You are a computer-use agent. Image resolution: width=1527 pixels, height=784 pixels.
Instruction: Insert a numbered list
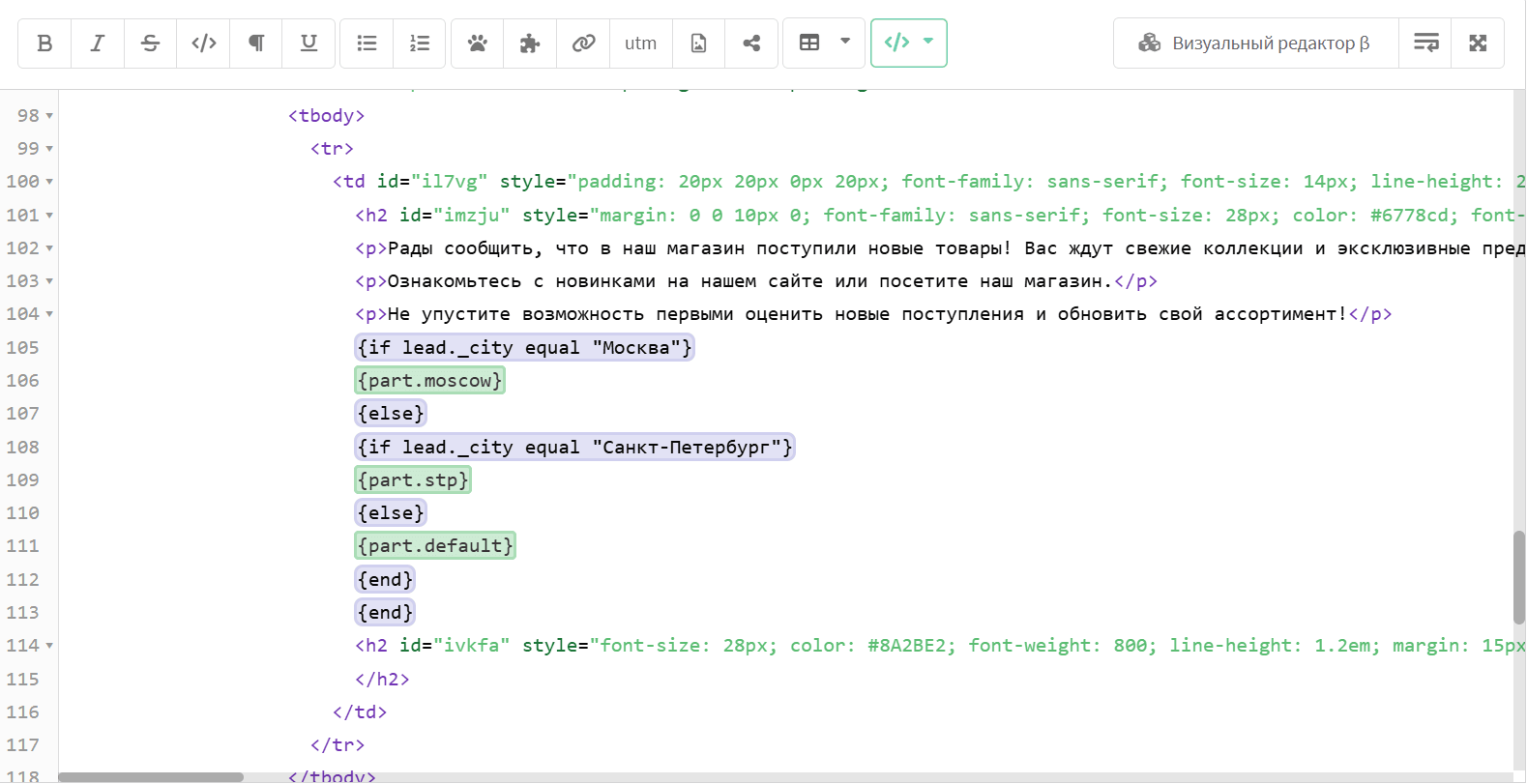(420, 44)
